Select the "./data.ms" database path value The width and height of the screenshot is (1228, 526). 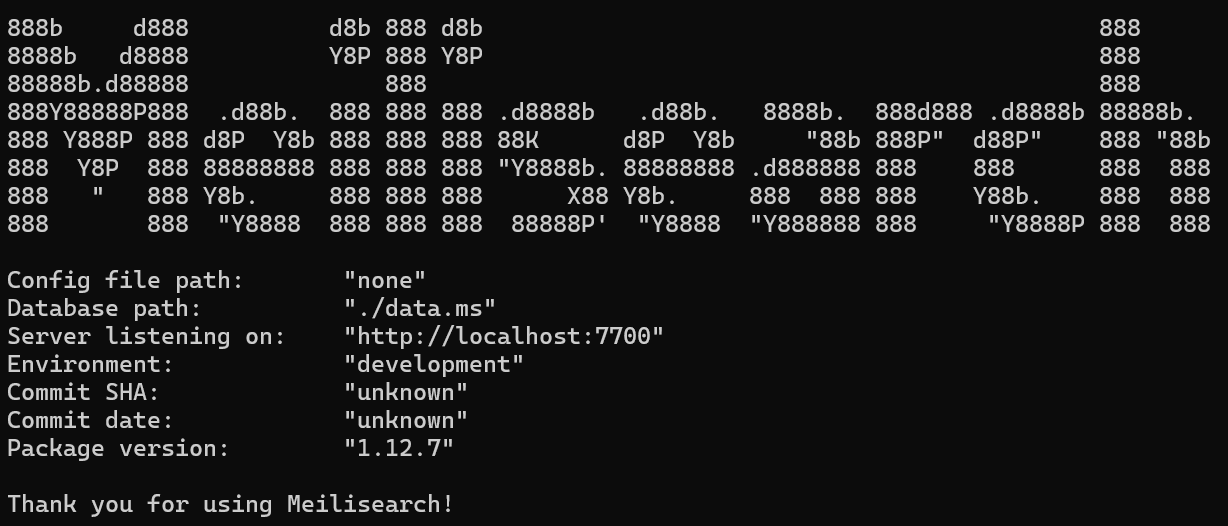[420, 308]
